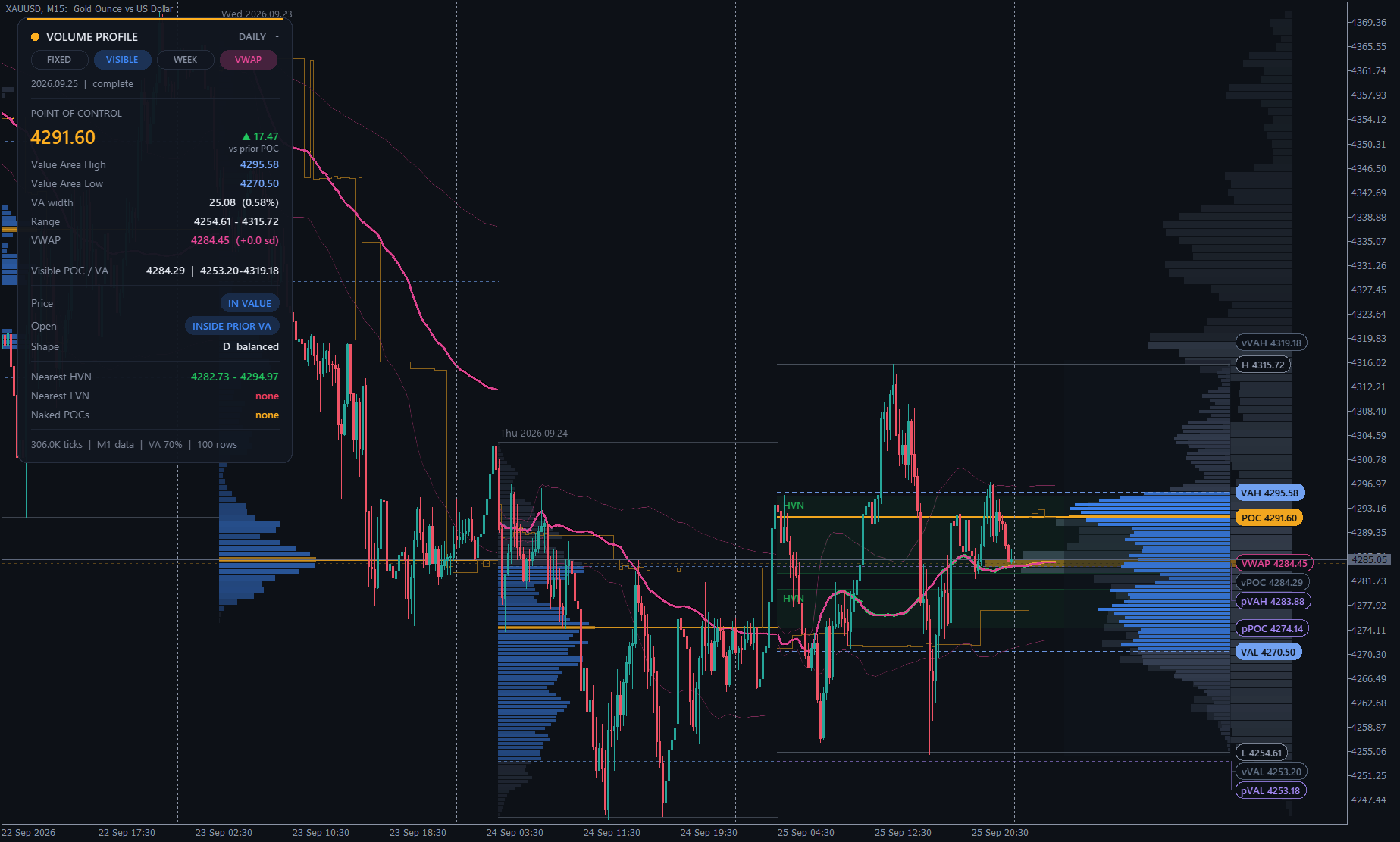The height and width of the screenshot is (842, 1400).
Task: Click the XAUUSD, M15 chart title
Action: click(89, 9)
